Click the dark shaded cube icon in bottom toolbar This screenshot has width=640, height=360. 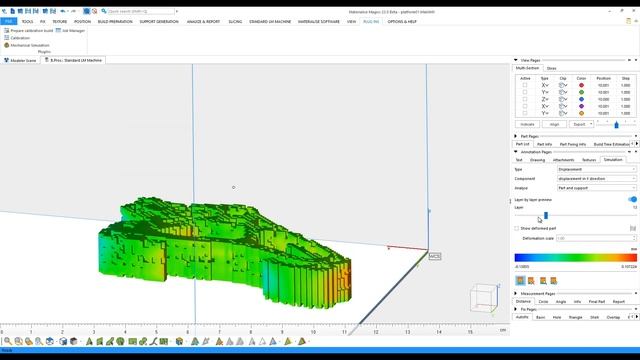tap(74, 341)
